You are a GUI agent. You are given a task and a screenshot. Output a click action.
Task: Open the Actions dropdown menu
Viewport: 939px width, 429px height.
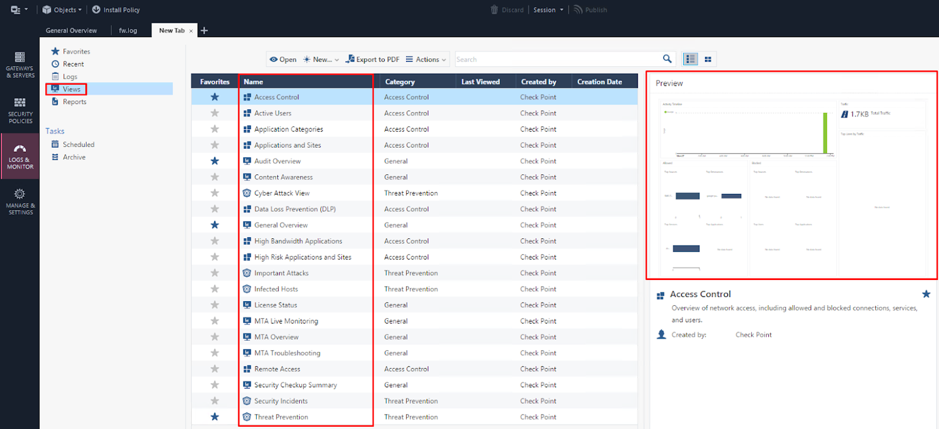[x=426, y=59]
